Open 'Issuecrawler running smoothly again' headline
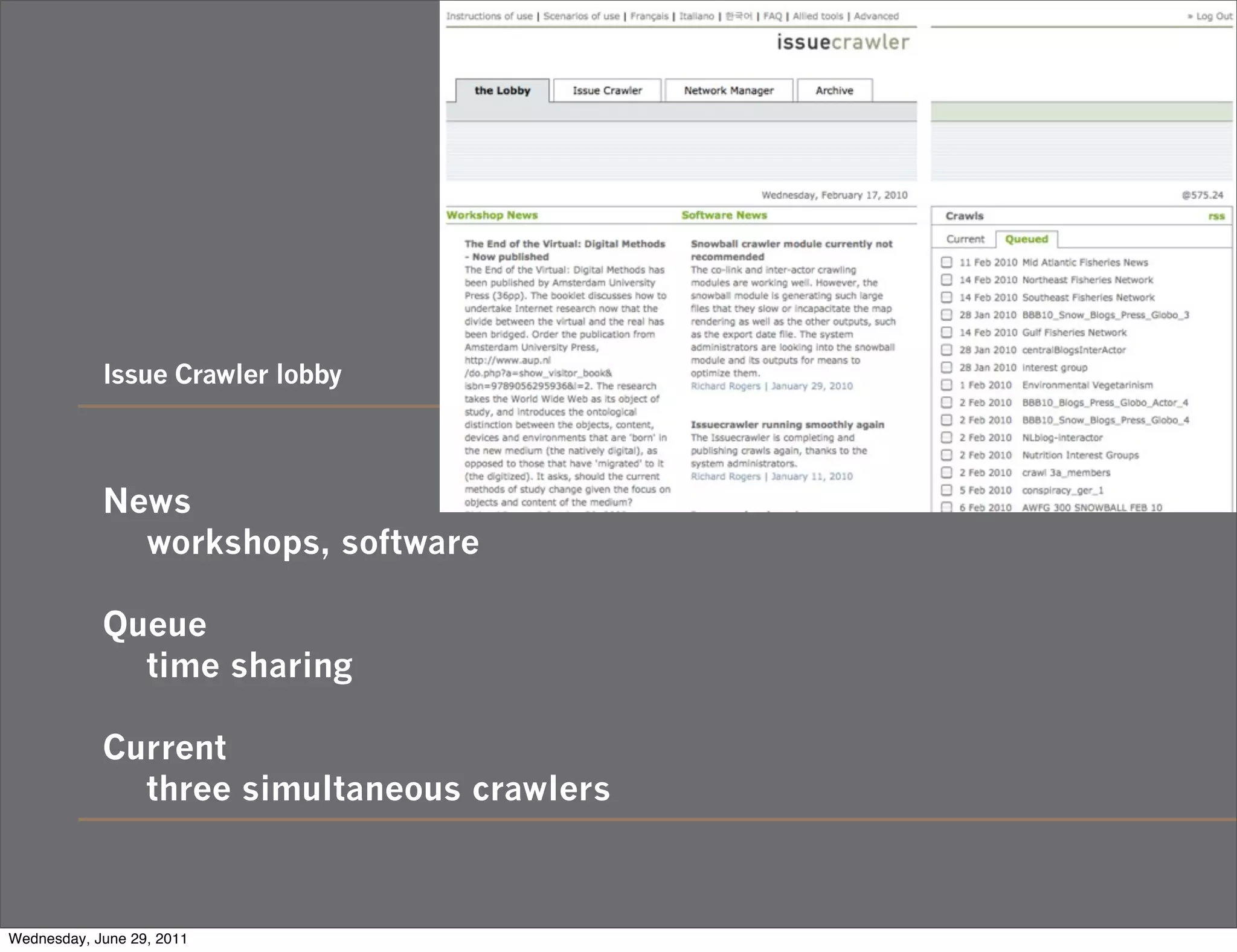Image resolution: width=1237 pixels, height=952 pixels. [787, 425]
